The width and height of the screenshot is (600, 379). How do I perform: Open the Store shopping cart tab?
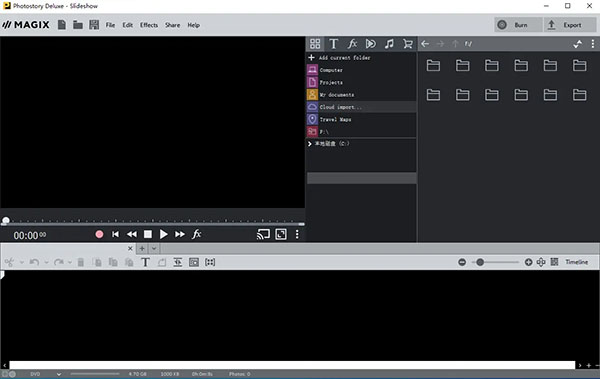tap(408, 44)
